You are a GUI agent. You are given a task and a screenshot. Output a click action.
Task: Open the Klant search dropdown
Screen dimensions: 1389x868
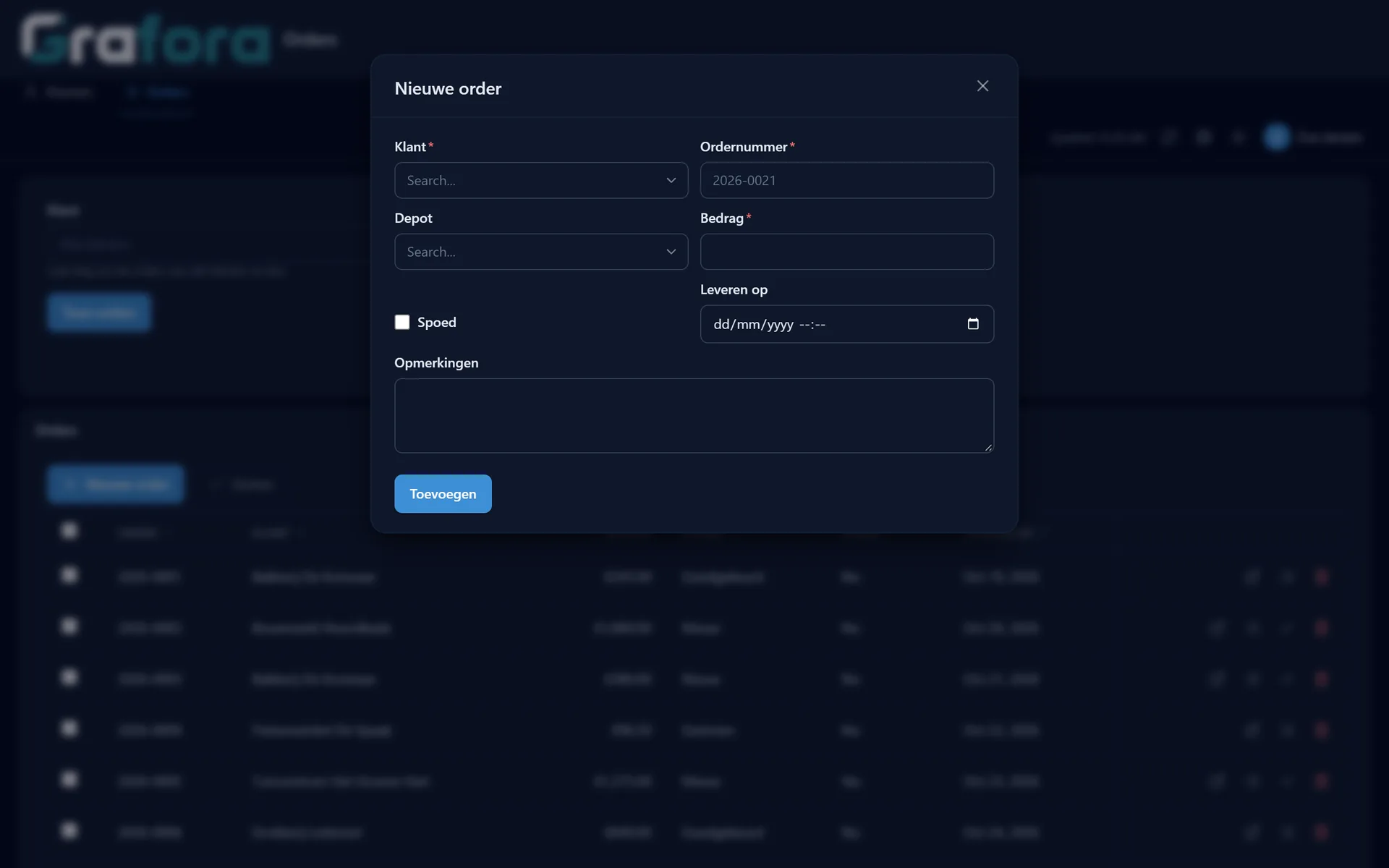click(541, 180)
